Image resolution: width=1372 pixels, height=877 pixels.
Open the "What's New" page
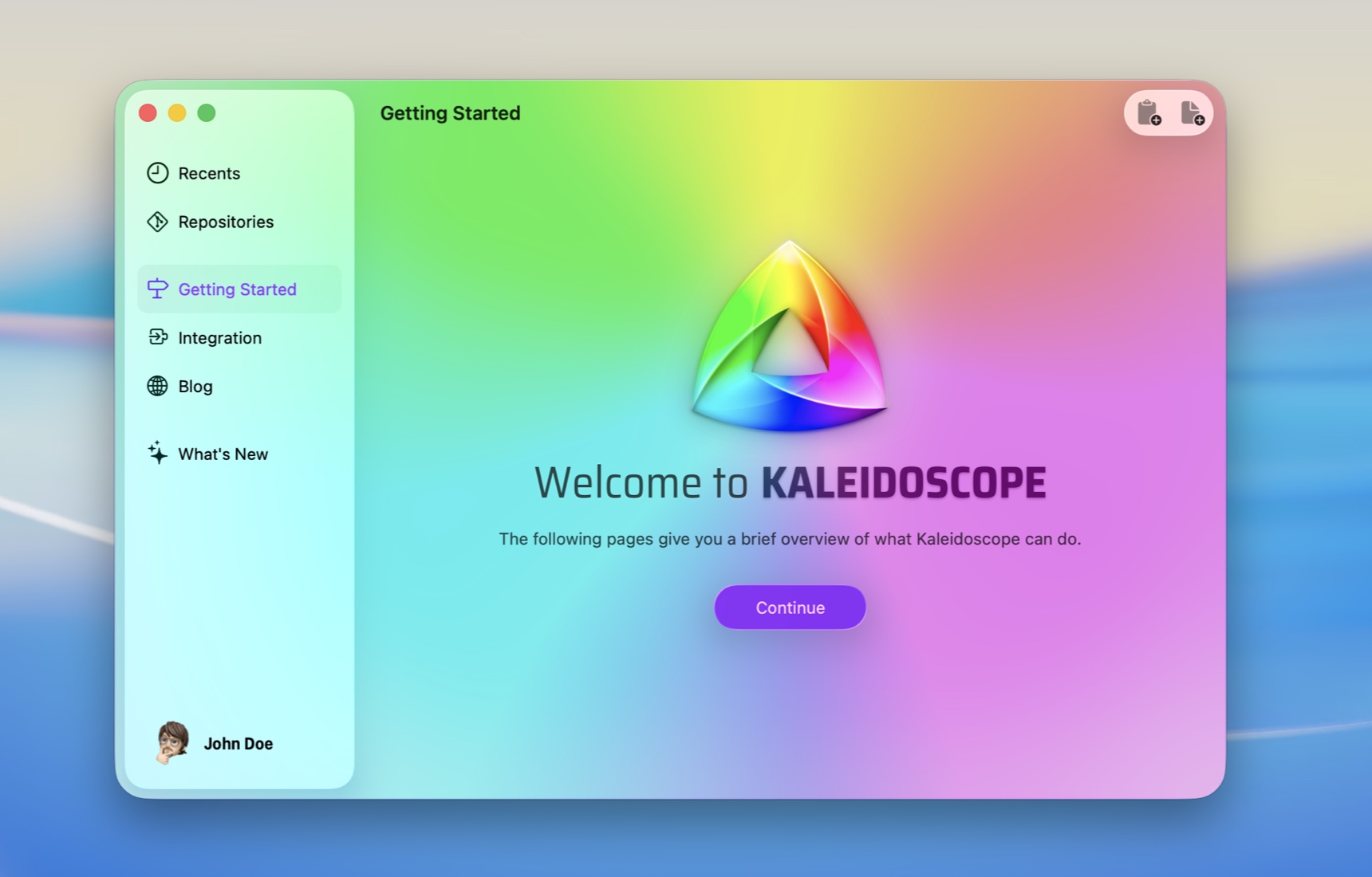coord(223,453)
